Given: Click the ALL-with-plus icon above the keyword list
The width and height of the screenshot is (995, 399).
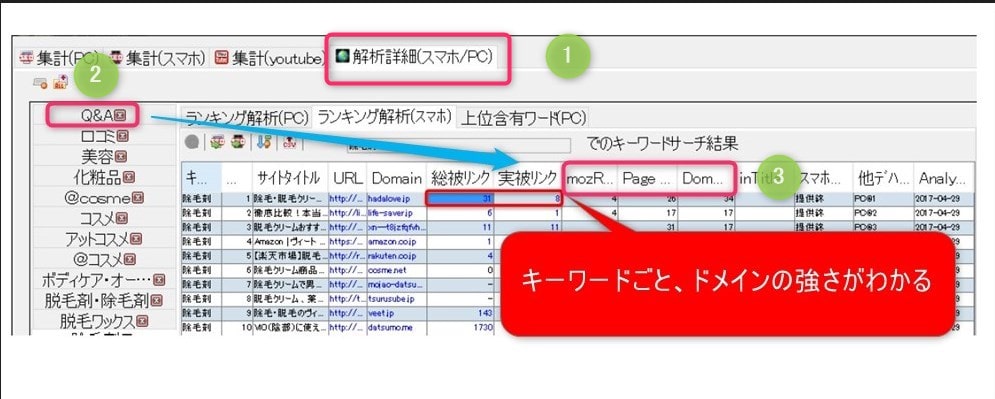Looking at the screenshot, I should [60, 82].
